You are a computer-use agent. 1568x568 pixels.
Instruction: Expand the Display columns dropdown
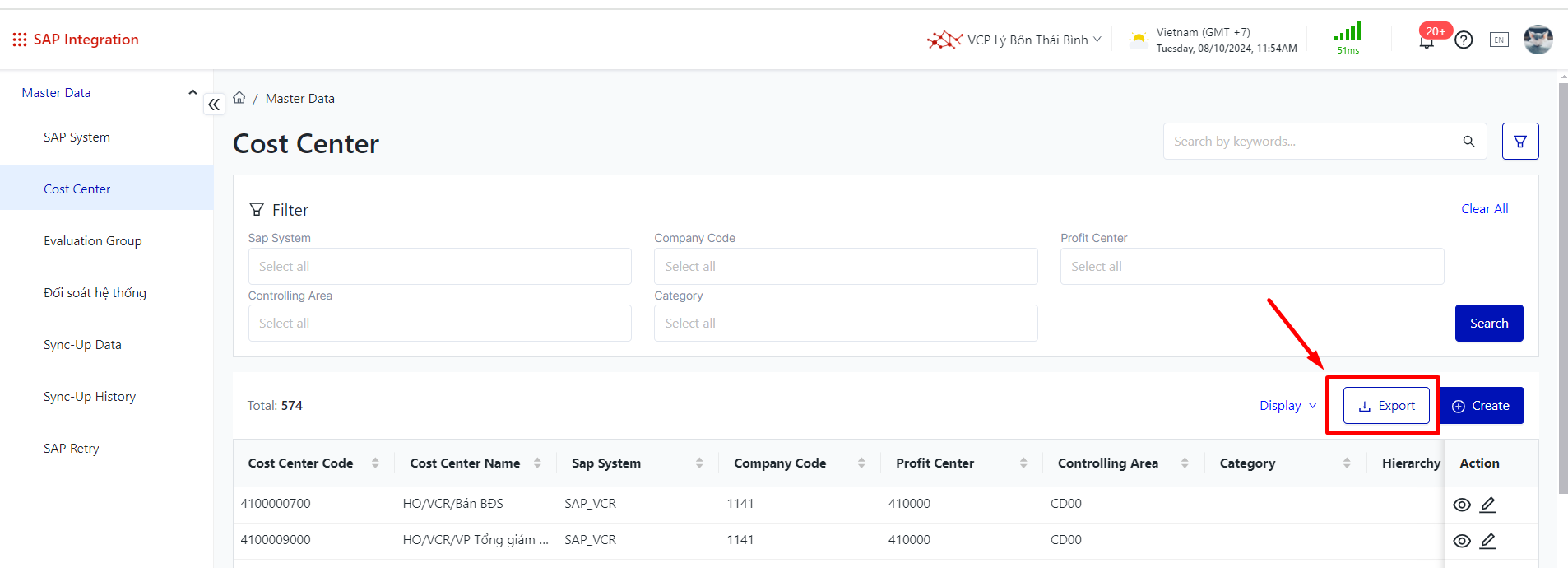tap(1287, 406)
